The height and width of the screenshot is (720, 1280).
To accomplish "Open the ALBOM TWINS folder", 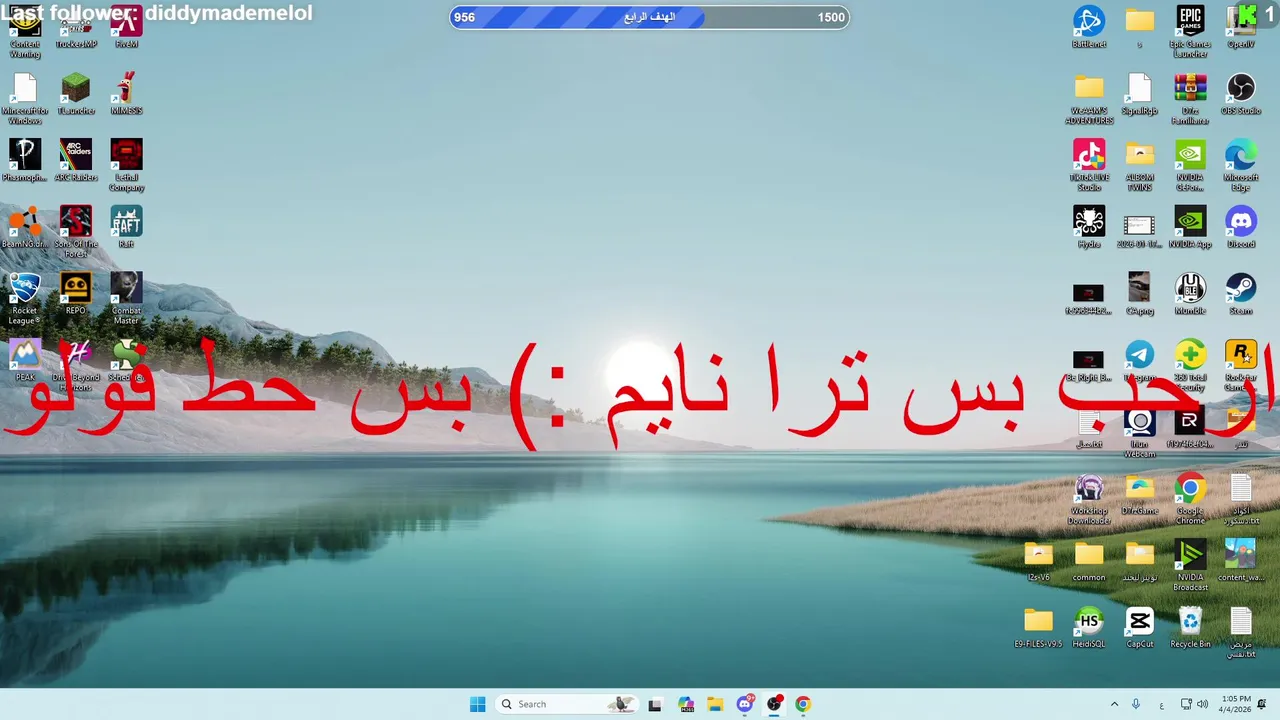I will pos(1139,164).
